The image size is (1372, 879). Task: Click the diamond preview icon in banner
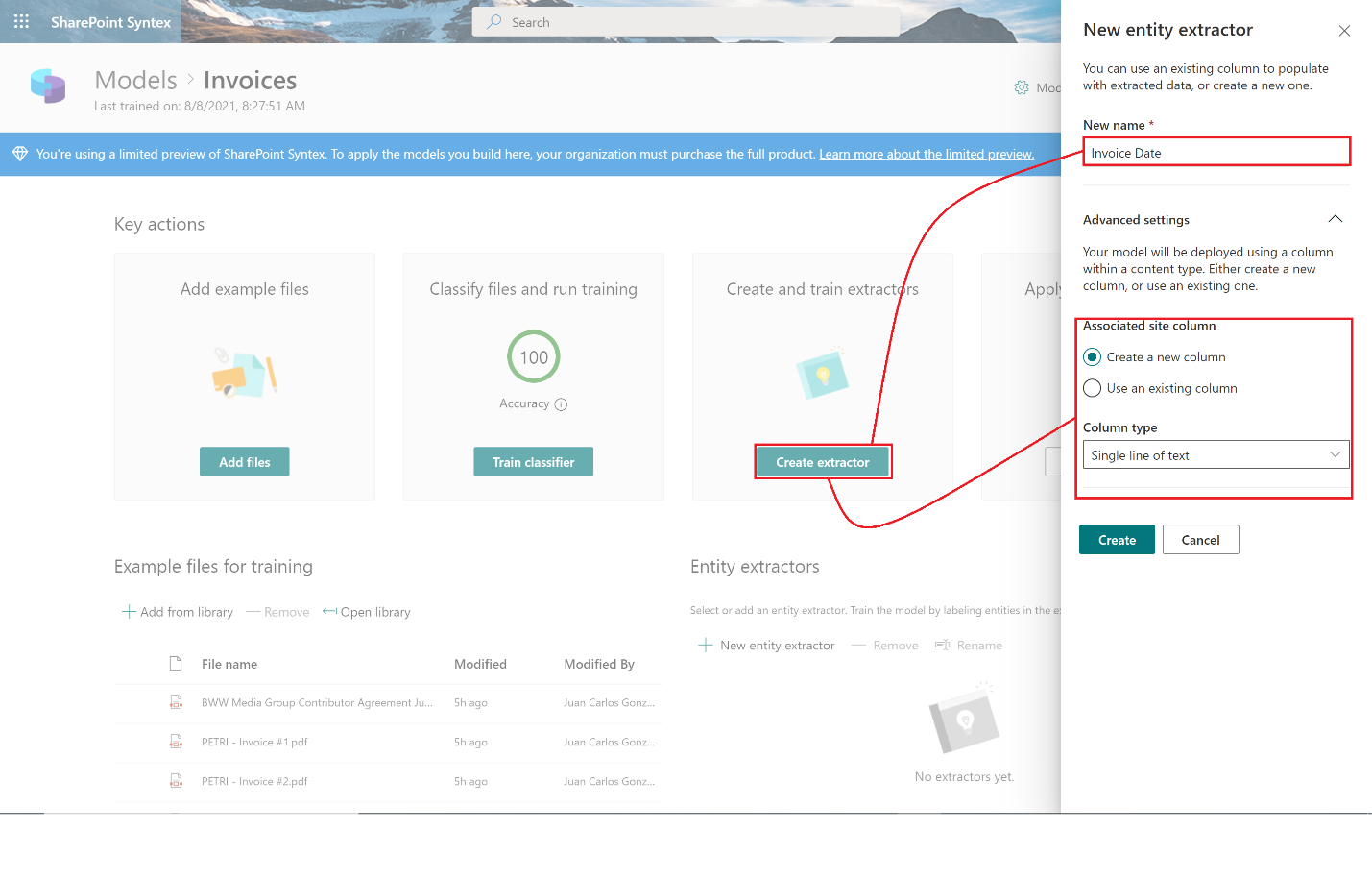tap(19, 154)
